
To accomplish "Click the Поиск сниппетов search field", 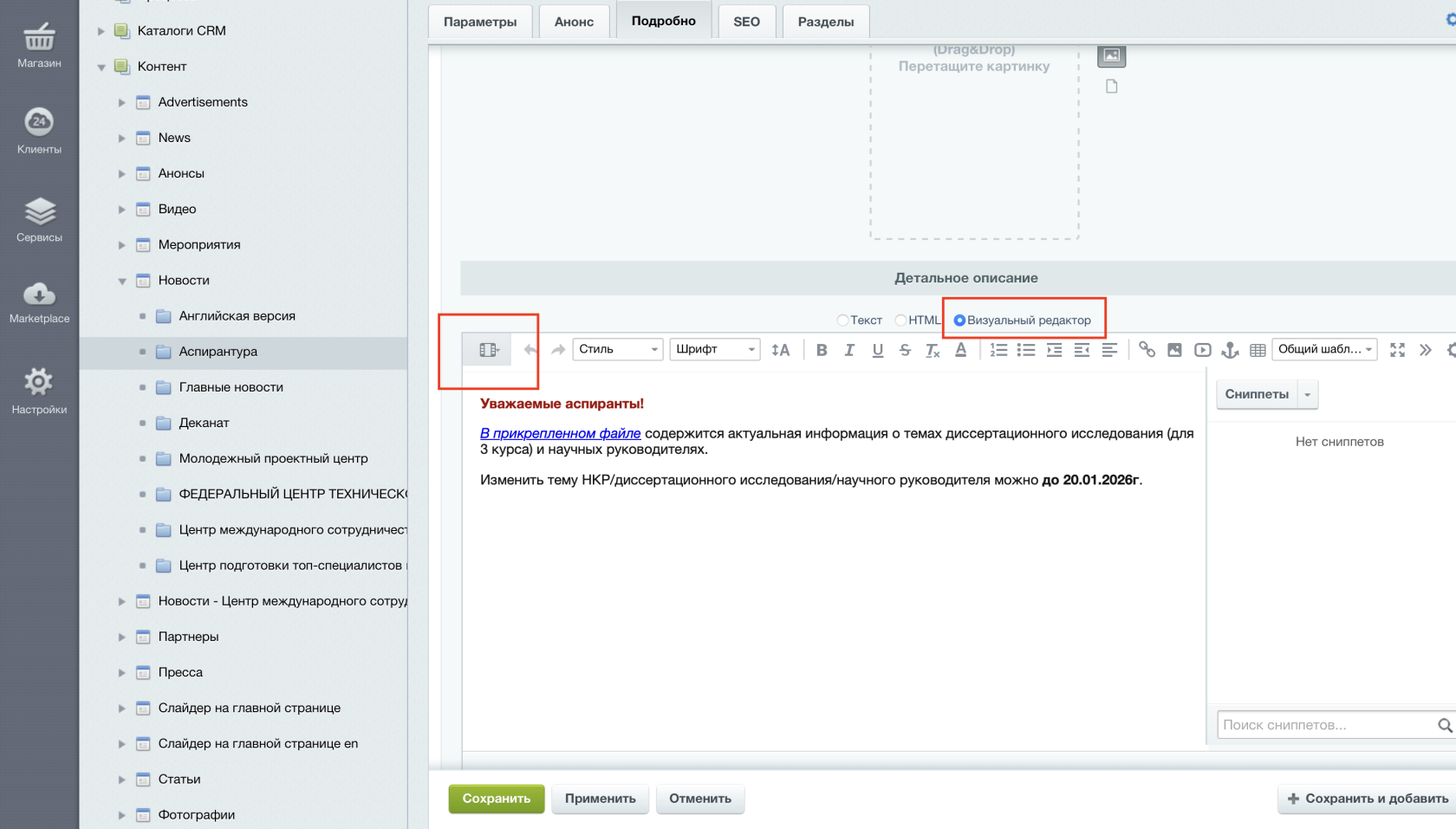I will pyautogui.click(x=1335, y=725).
